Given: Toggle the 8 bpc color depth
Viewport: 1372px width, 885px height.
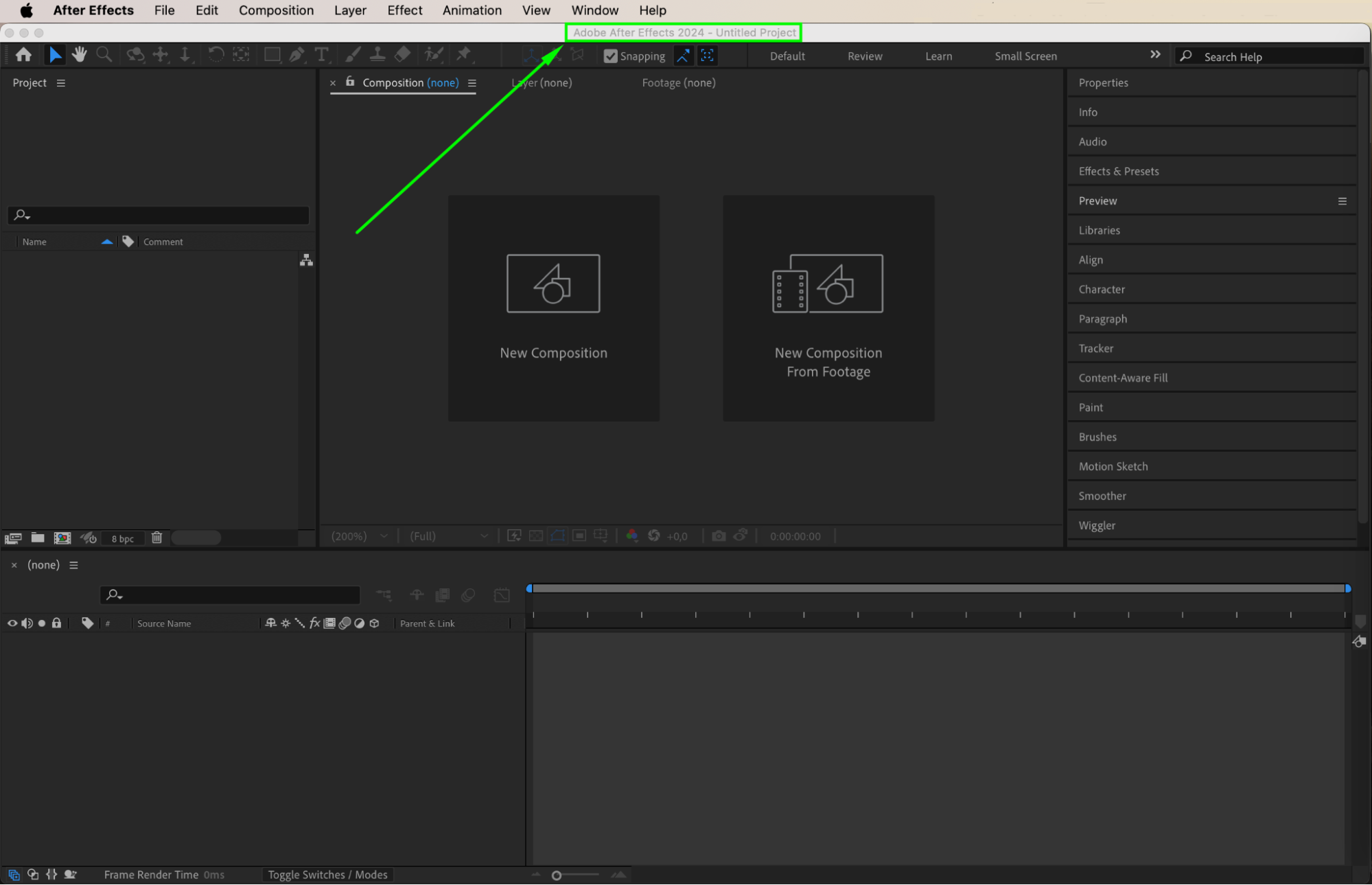Looking at the screenshot, I should coord(122,538).
